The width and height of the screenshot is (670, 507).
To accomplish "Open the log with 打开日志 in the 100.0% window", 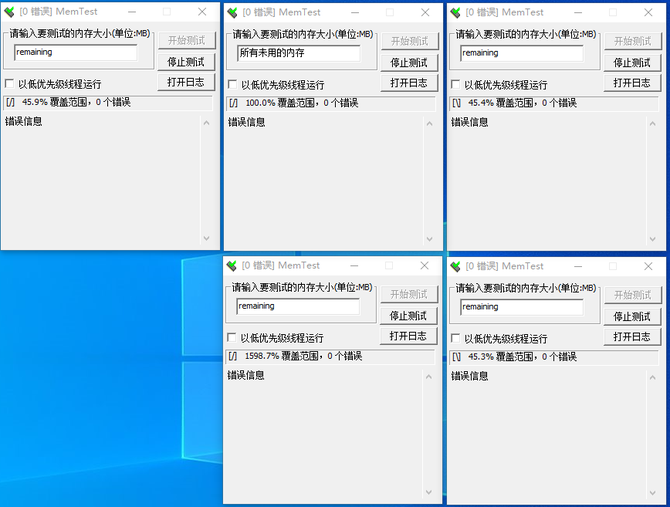I will pos(408,83).
